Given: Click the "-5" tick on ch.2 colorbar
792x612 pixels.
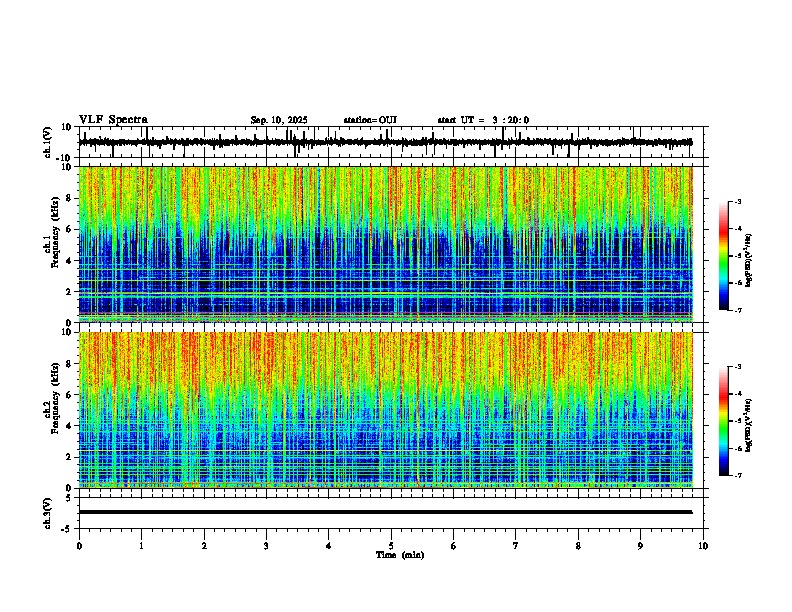Looking at the screenshot, I should pyautogui.click(x=738, y=421).
